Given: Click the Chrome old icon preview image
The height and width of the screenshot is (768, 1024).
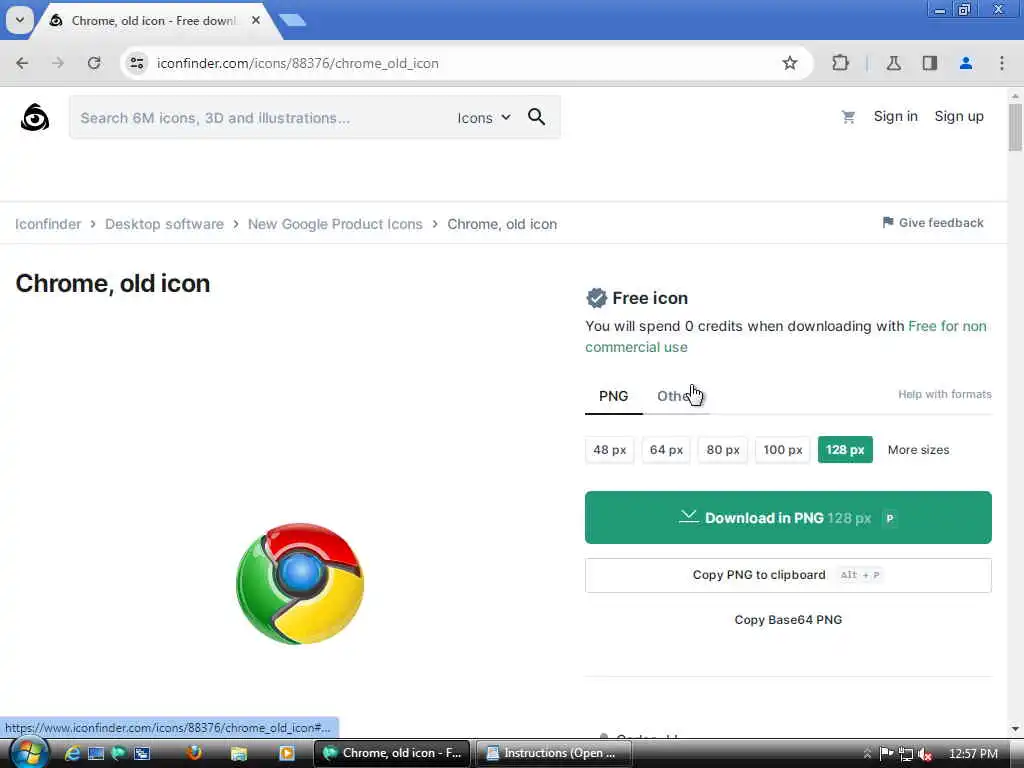Looking at the screenshot, I should tap(300, 583).
